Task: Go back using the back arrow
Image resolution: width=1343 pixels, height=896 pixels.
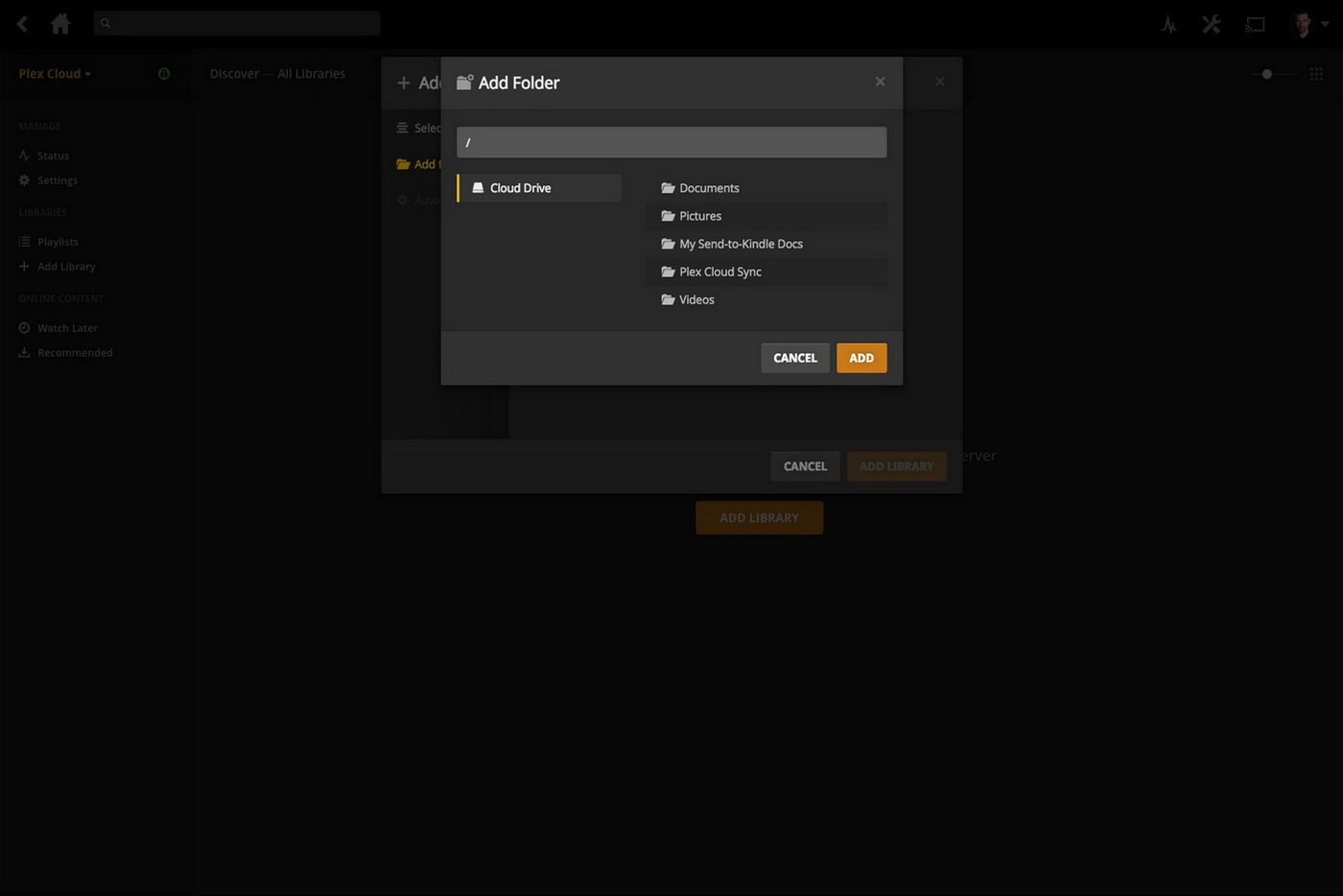Action: coord(22,24)
